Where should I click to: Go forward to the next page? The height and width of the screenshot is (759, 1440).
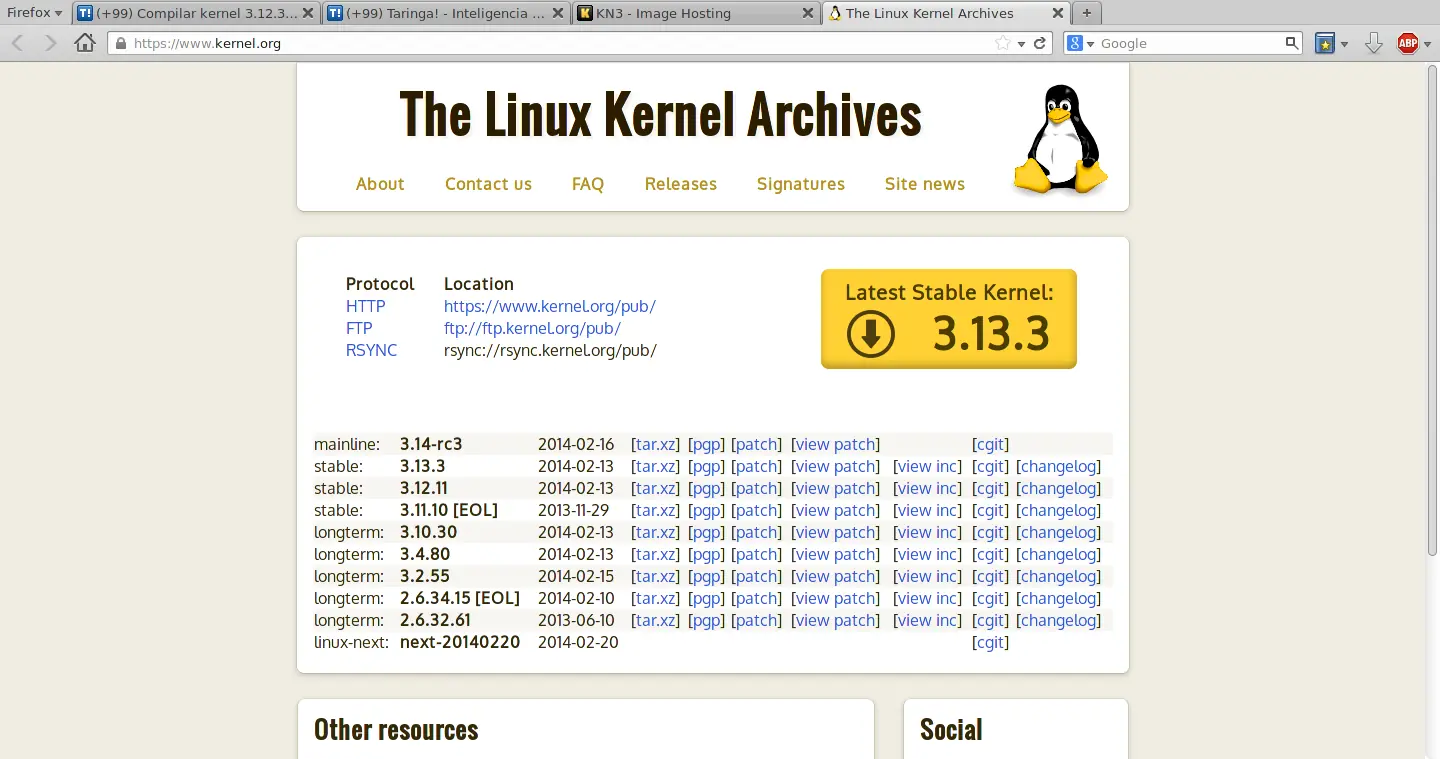pyautogui.click(x=50, y=43)
